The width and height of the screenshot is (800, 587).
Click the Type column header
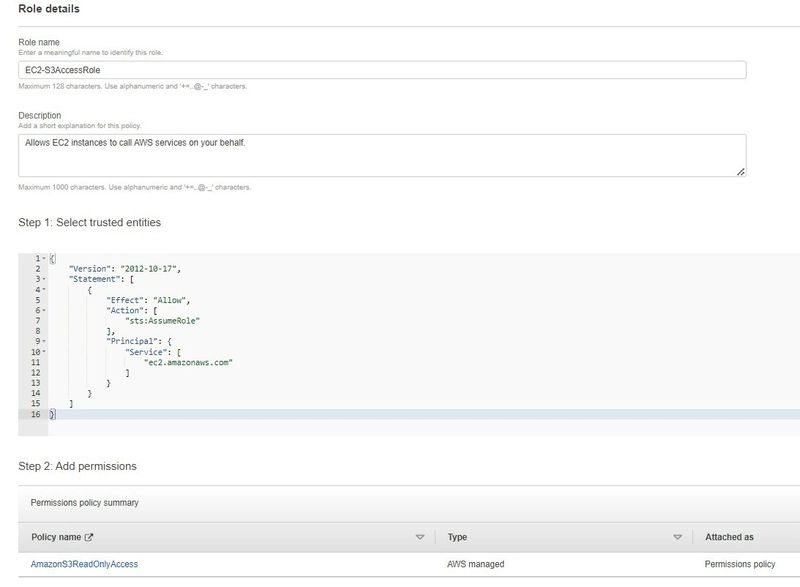tap(457, 537)
